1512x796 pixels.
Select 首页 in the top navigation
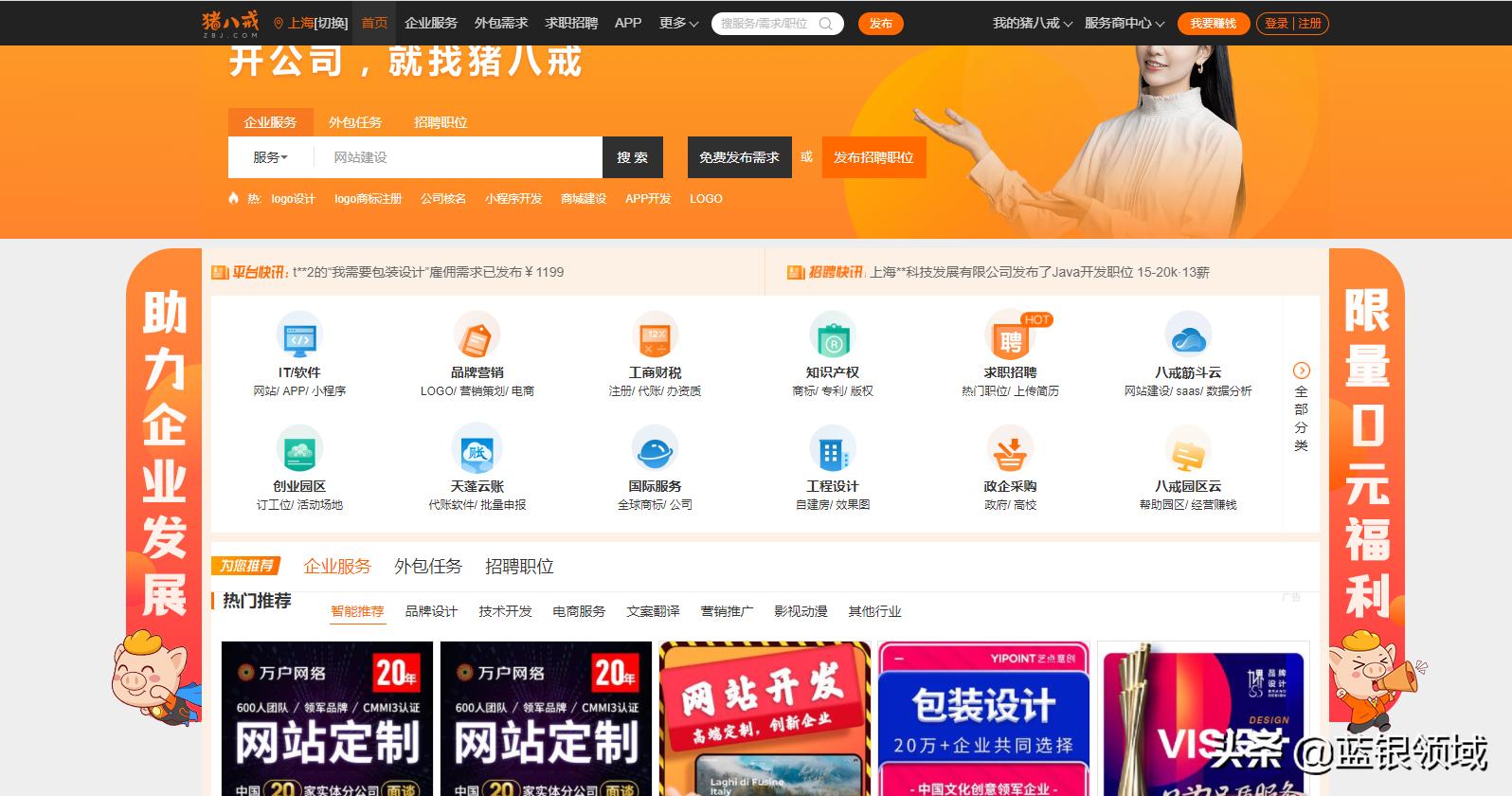(x=374, y=23)
